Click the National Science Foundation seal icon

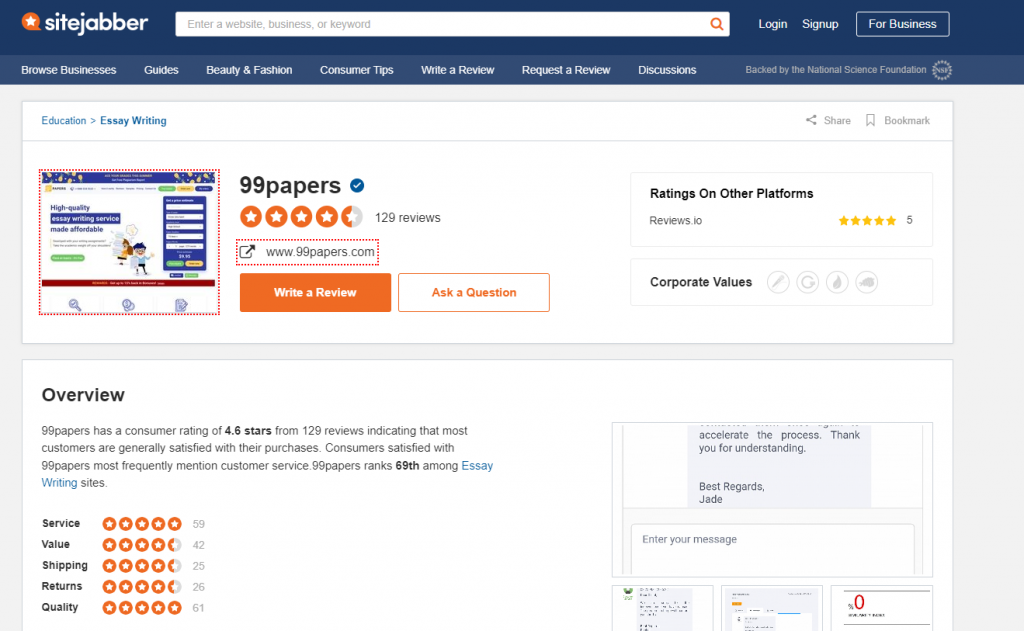[x=942, y=70]
